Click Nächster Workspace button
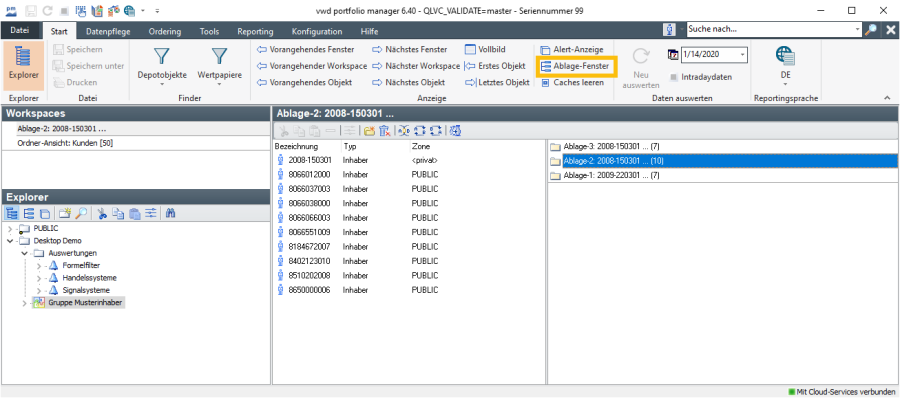This screenshot has width=900, height=398. point(416,67)
